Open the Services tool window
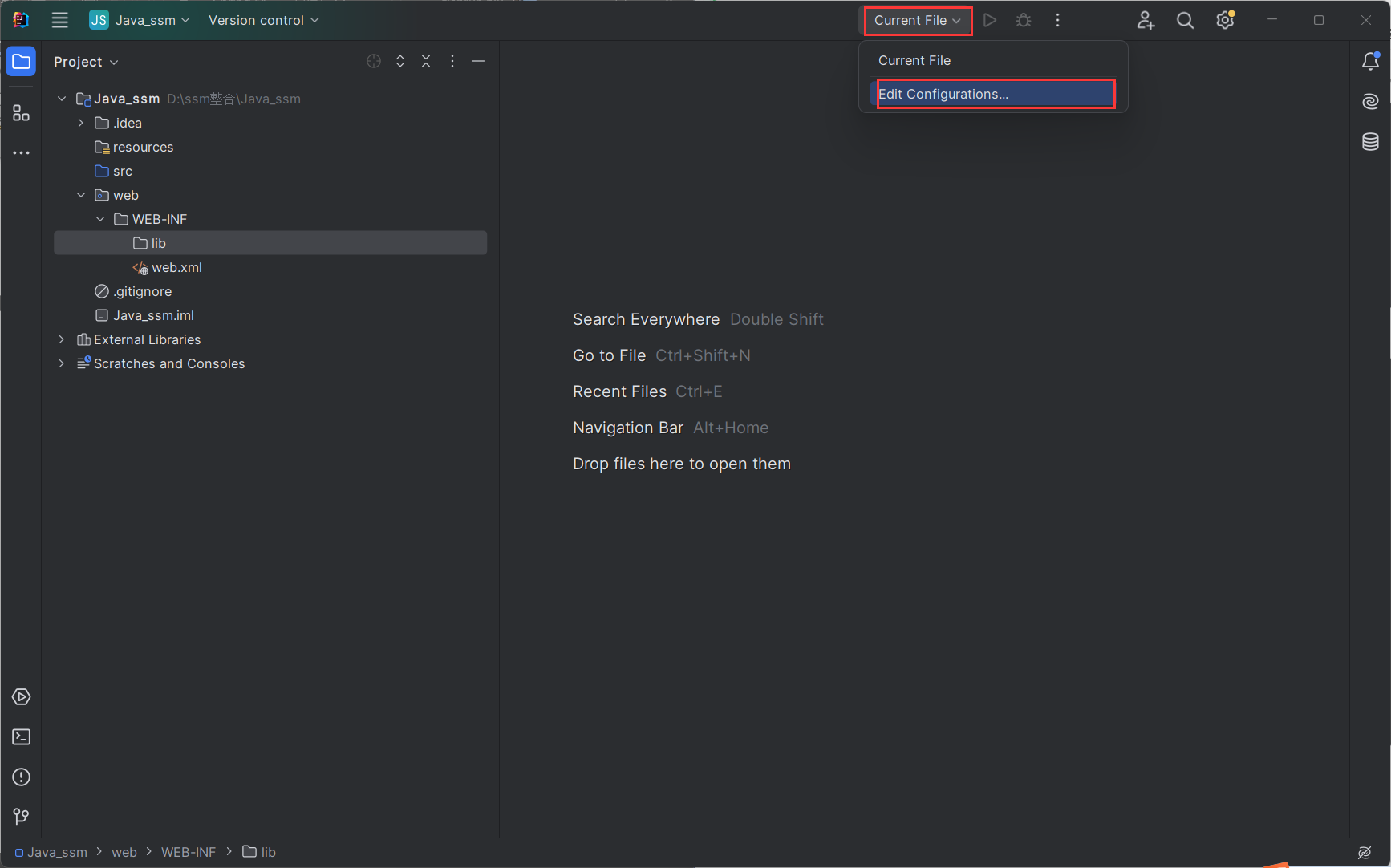The width and height of the screenshot is (1391, 868). tap(21, 697)
